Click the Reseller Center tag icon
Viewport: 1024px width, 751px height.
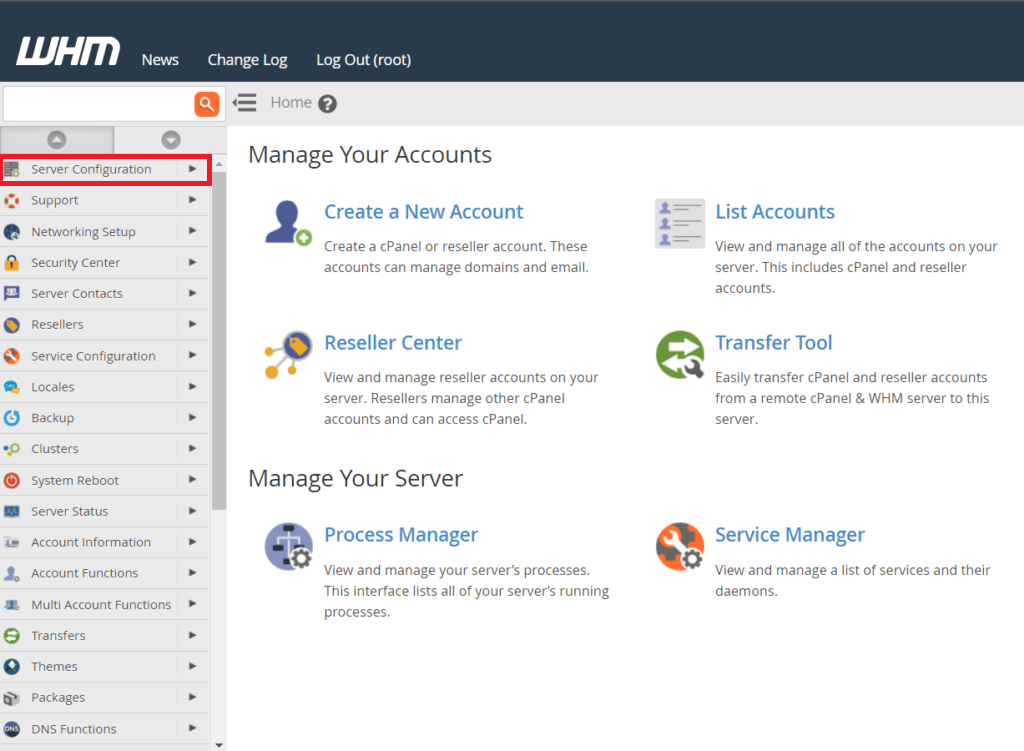tap(288, 355)
